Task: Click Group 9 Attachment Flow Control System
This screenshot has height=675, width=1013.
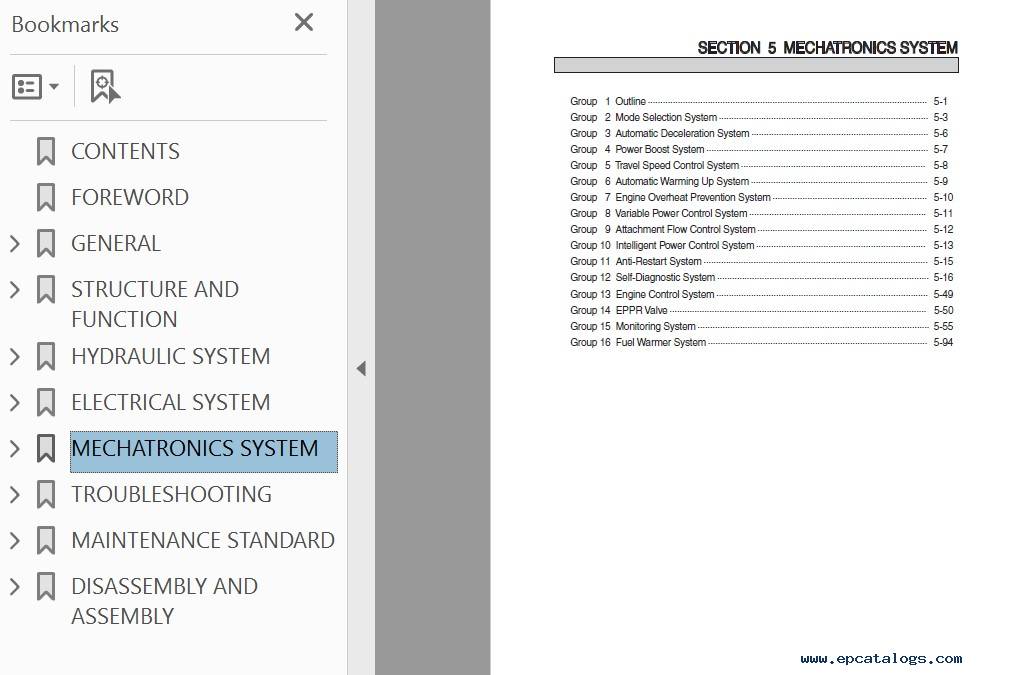Action: (x=761, y=229)
